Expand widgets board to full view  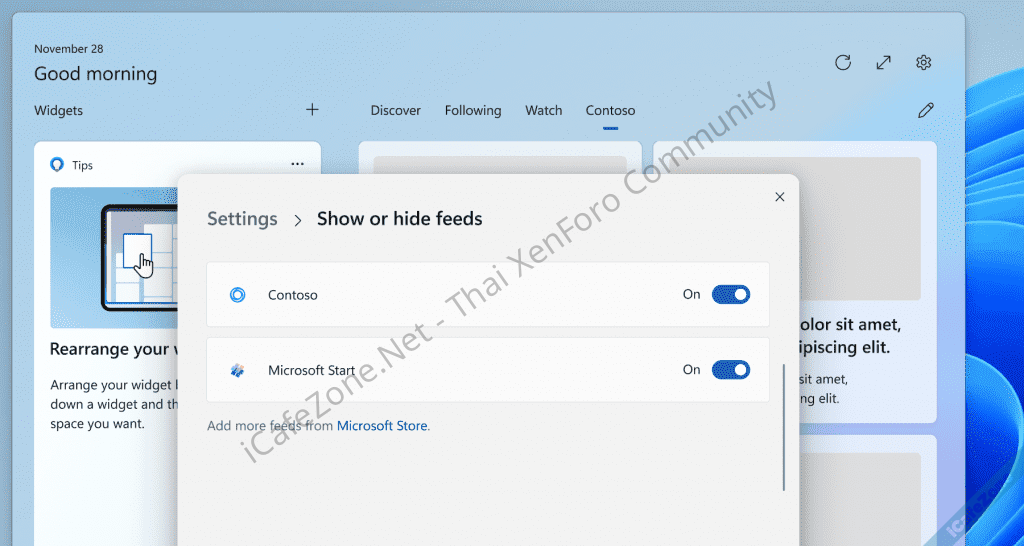click(883, 63)
